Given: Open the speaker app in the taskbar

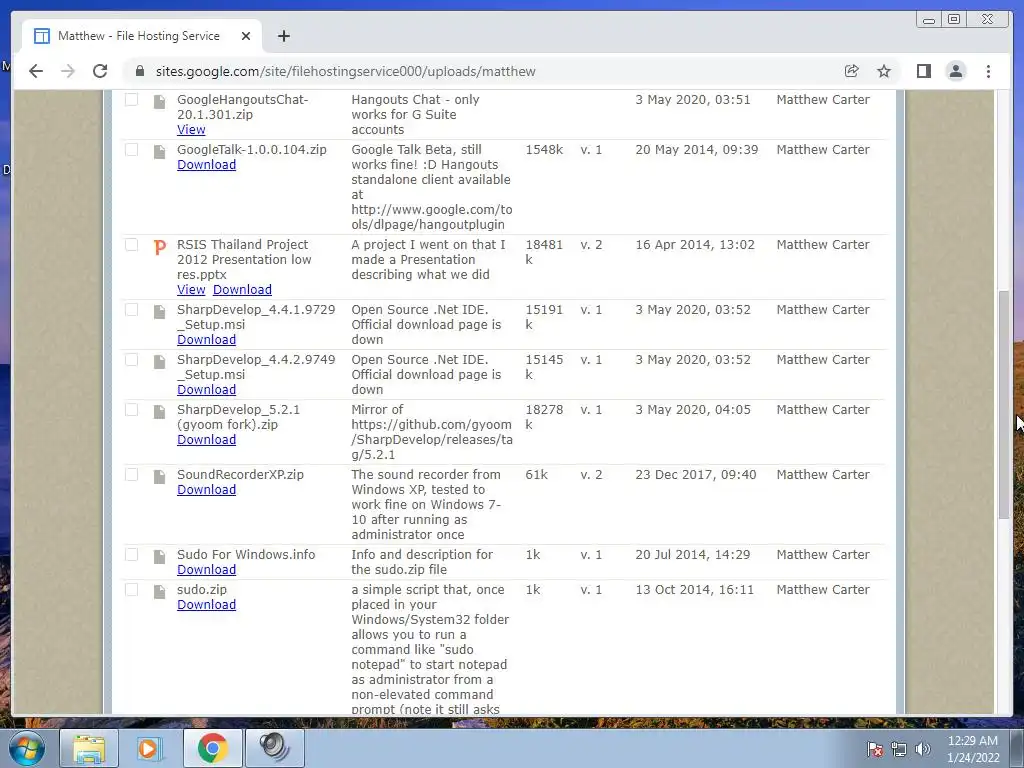Looking at the screenshot, I should [274, 748].
